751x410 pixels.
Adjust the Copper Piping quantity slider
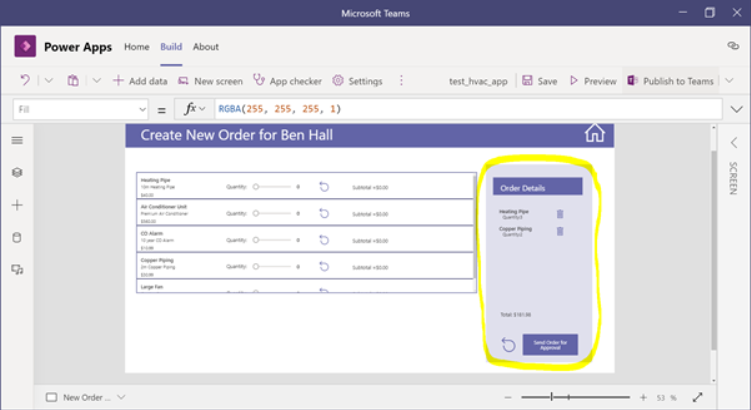tap(272, 266)
